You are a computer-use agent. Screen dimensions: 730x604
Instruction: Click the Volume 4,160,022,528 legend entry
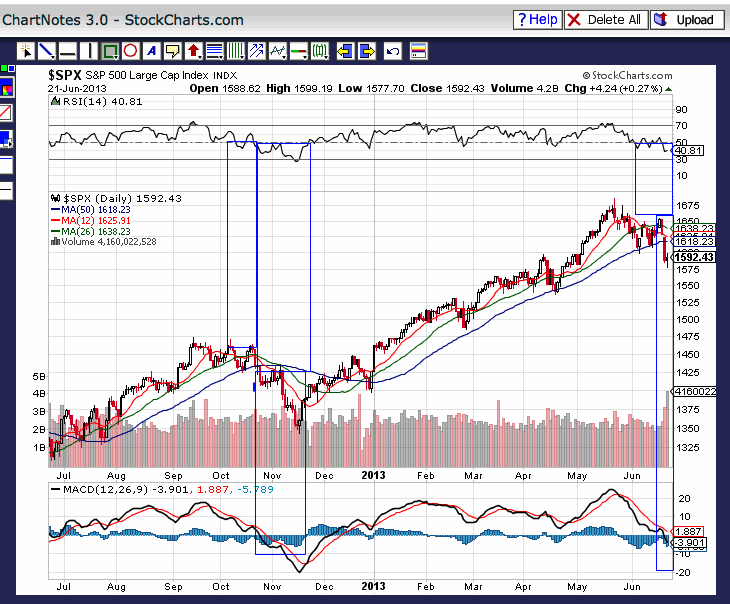pyautogui.click(x=109, y=242)
